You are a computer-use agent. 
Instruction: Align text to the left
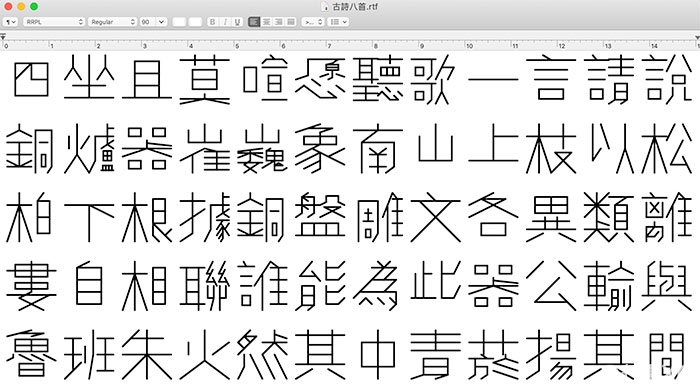click(x=254, y=22)
